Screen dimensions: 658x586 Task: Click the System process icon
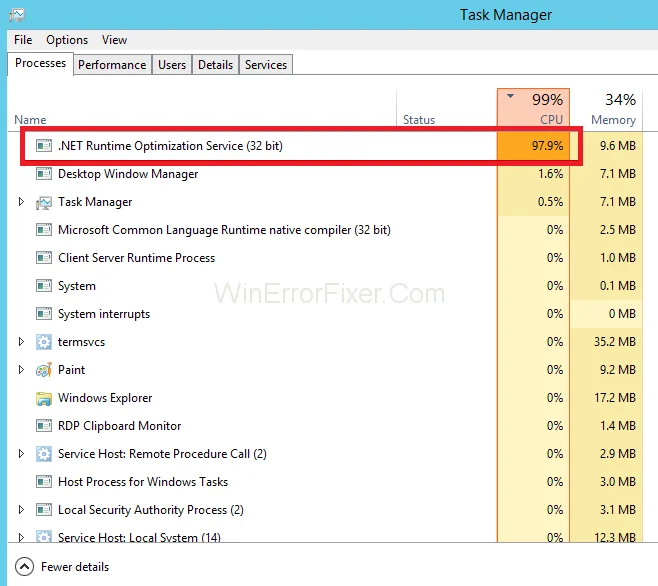[x=44, y=286]
